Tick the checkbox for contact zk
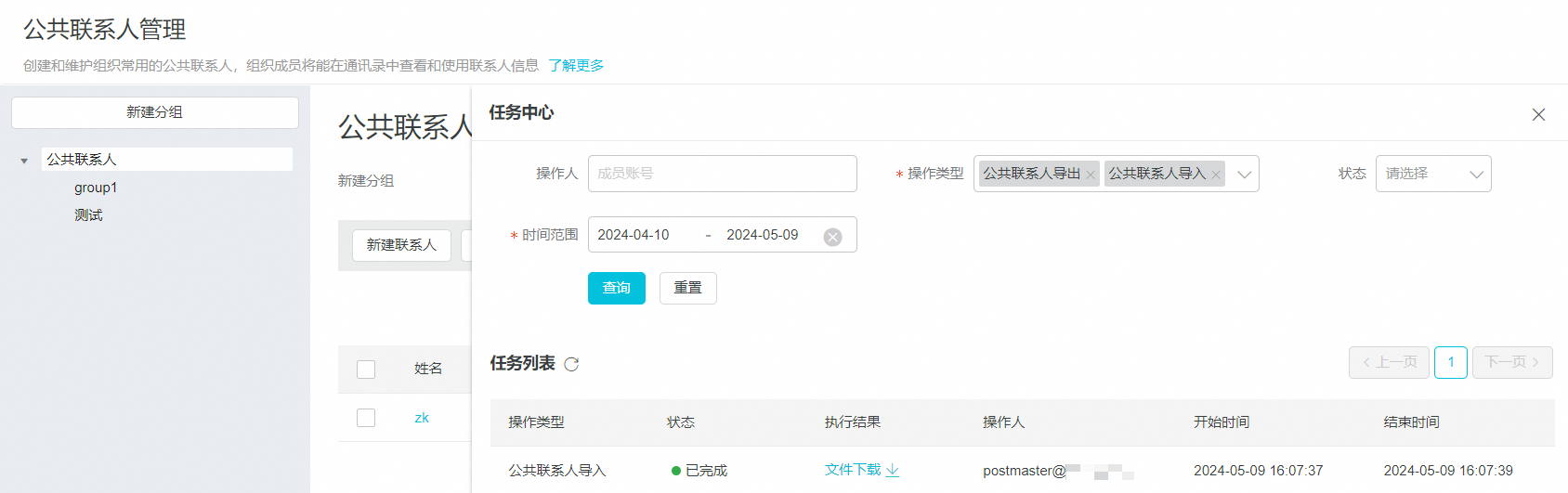The height and width of the screenshot is (493, 1568). tap(366, 418)
